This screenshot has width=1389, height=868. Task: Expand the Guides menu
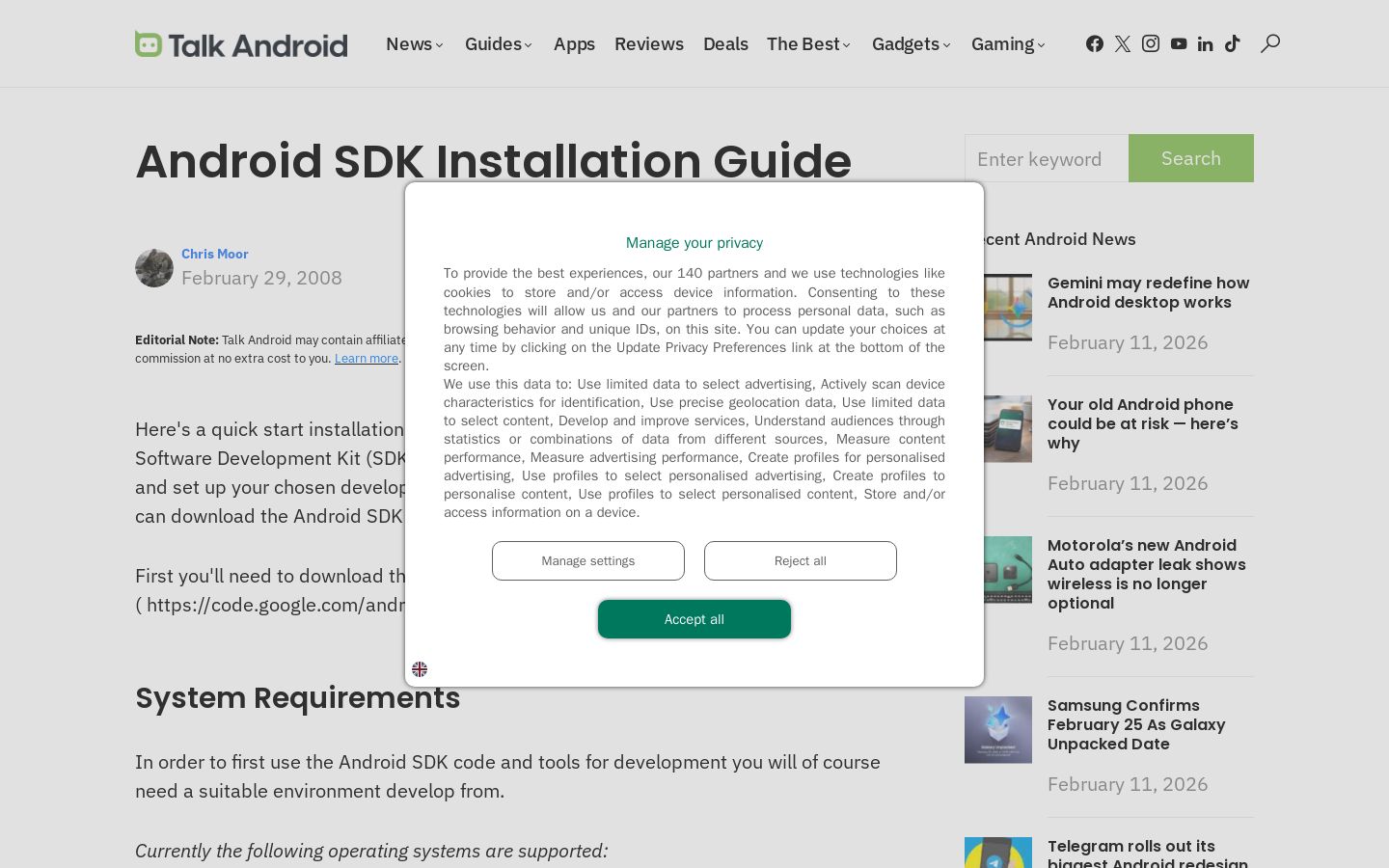pos(499,44)
